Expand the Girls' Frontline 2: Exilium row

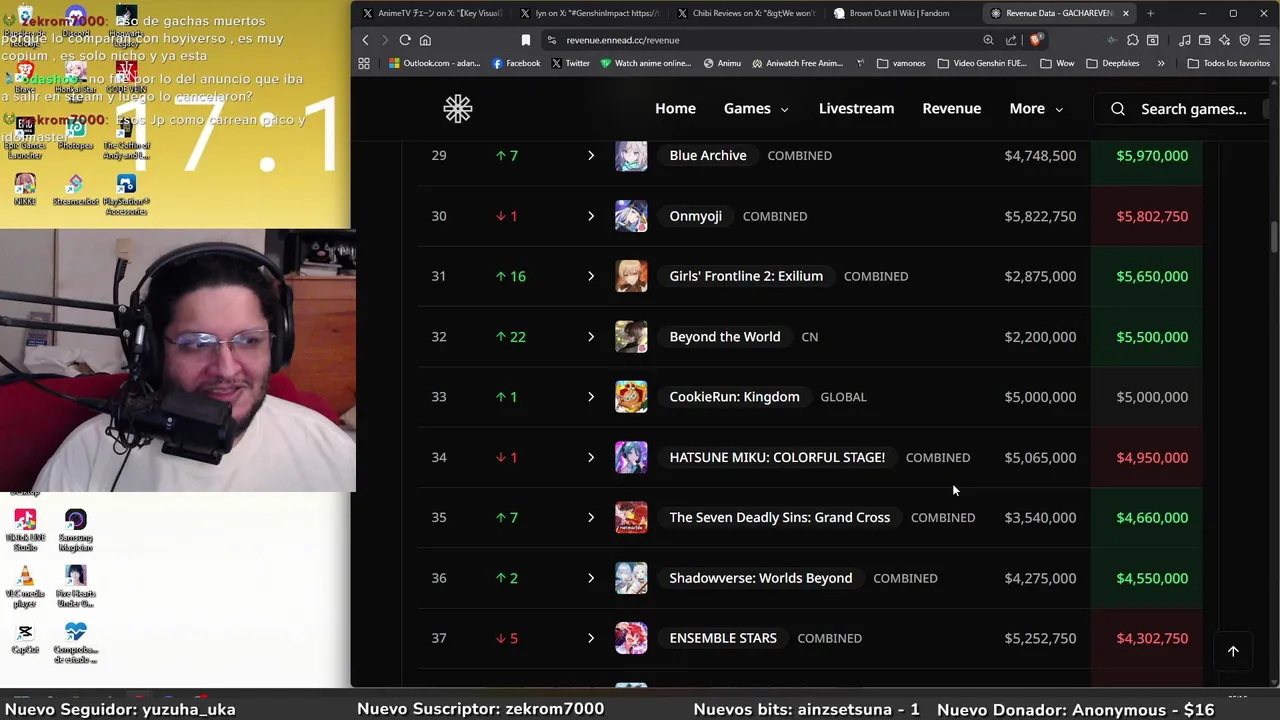pos(591,276)
